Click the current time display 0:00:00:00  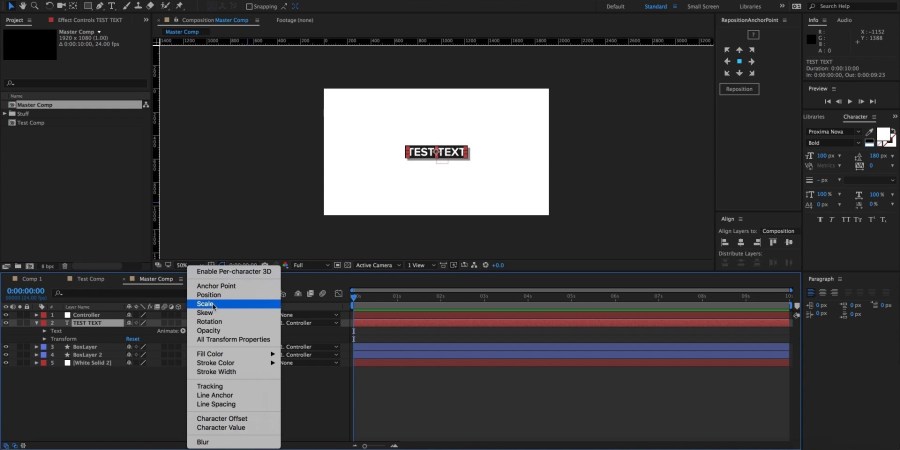pyautogui.click(x=25, y=291)
